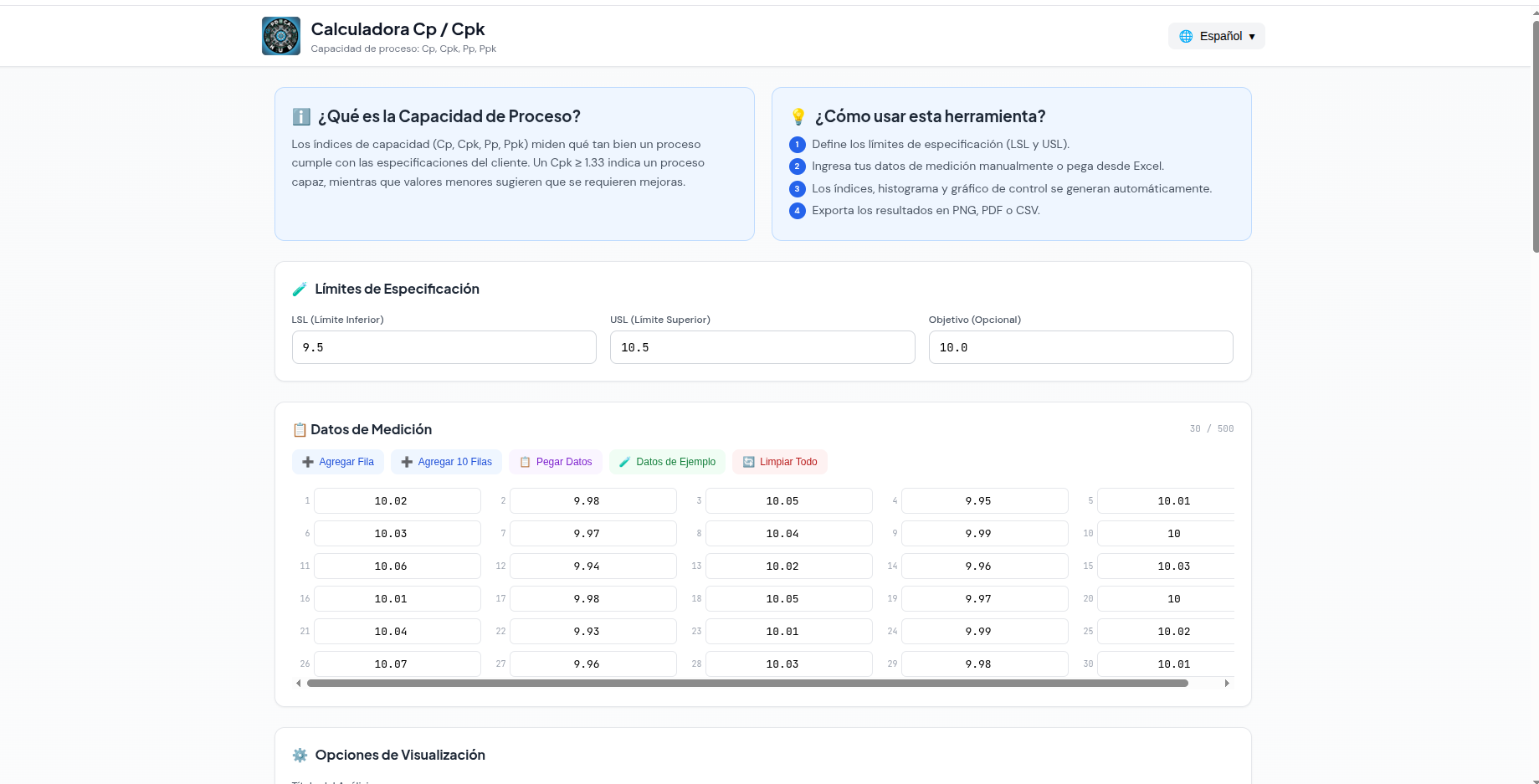Viewport: 1539px width, 784px height.
Task: Open the Español language dropdown
Action: point(1216,36)
